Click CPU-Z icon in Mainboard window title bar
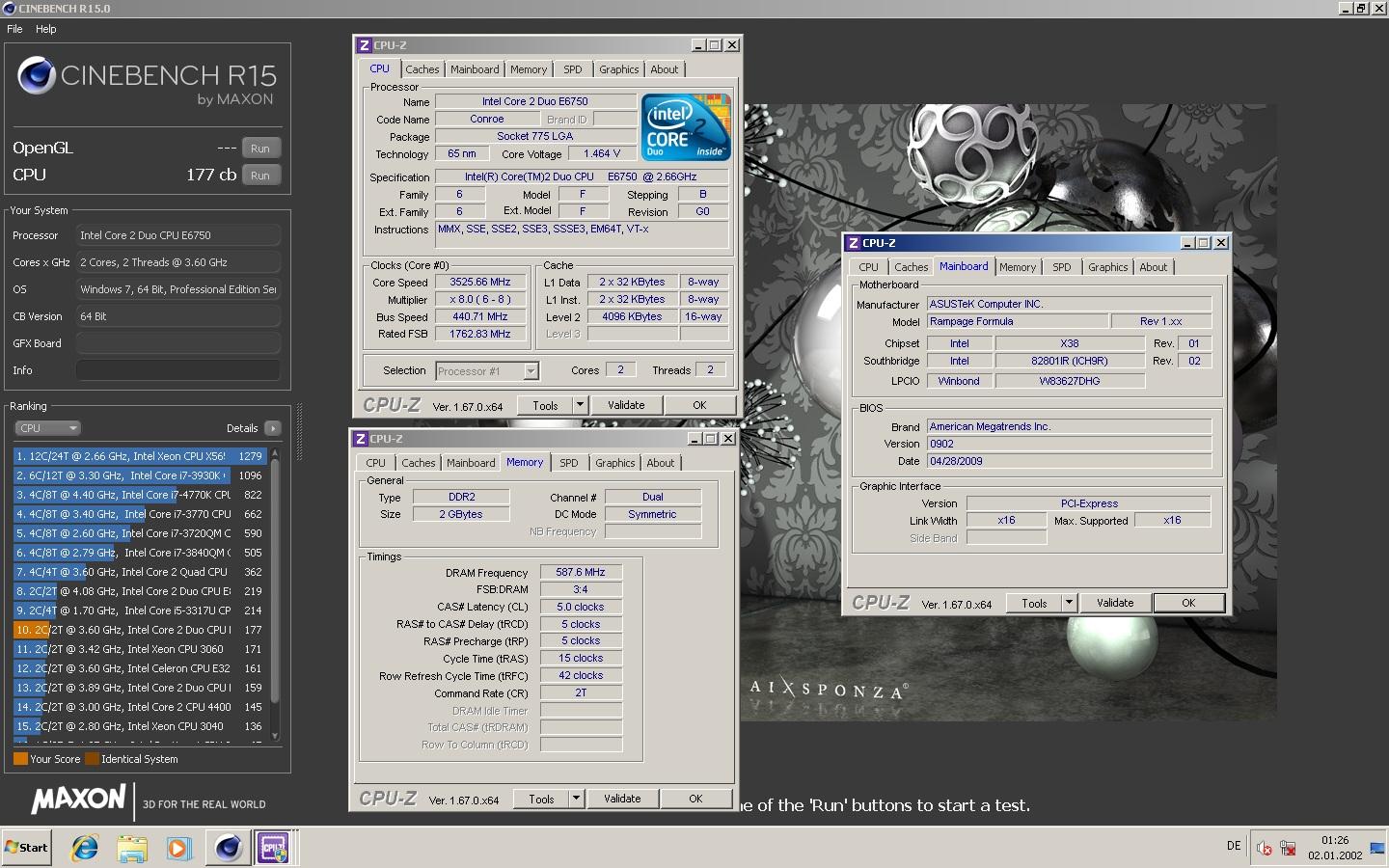1389x868 pixels. [x=853, y=243]
